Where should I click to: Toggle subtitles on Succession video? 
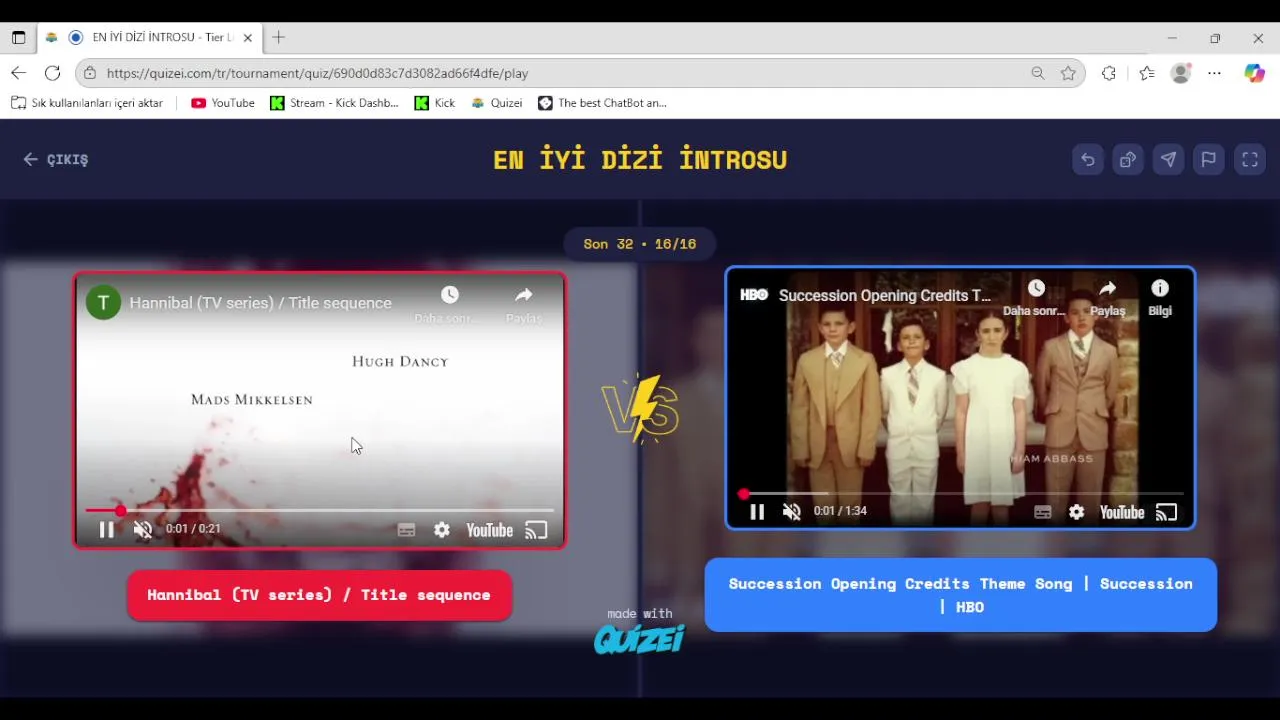click(x=1043, y=512)
